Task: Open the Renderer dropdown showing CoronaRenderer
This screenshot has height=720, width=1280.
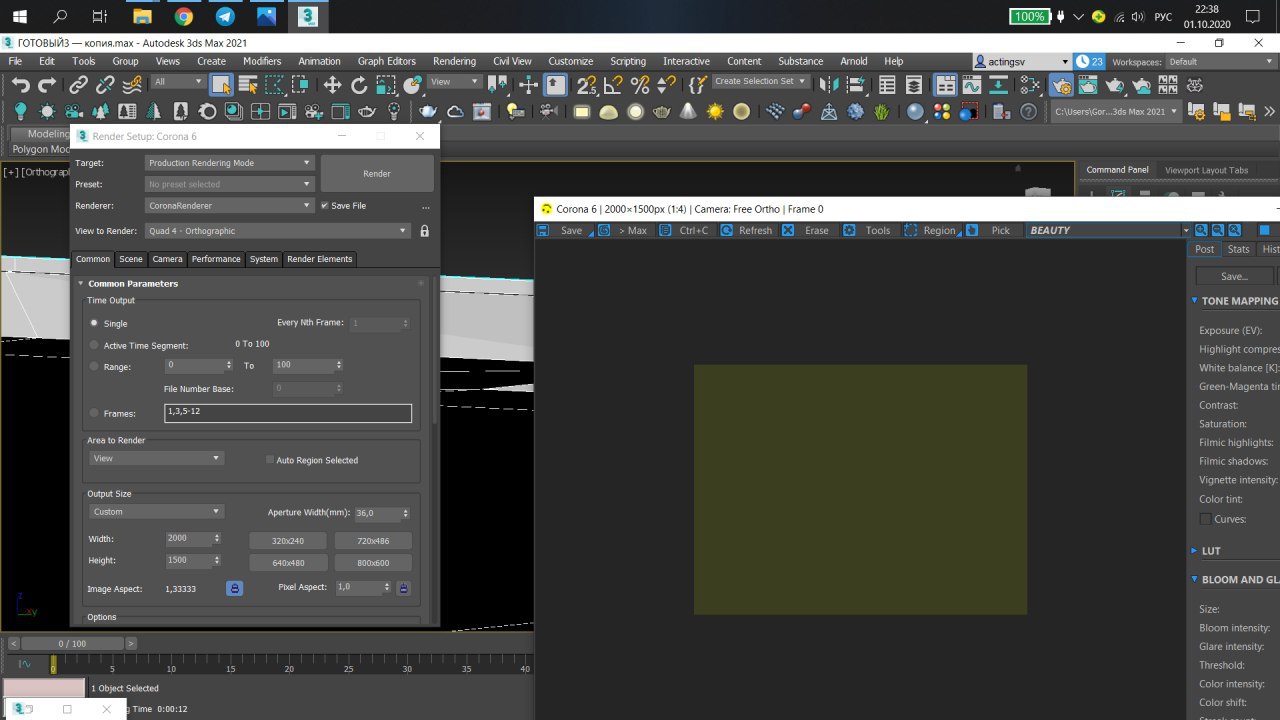Action: pos(230,205)
